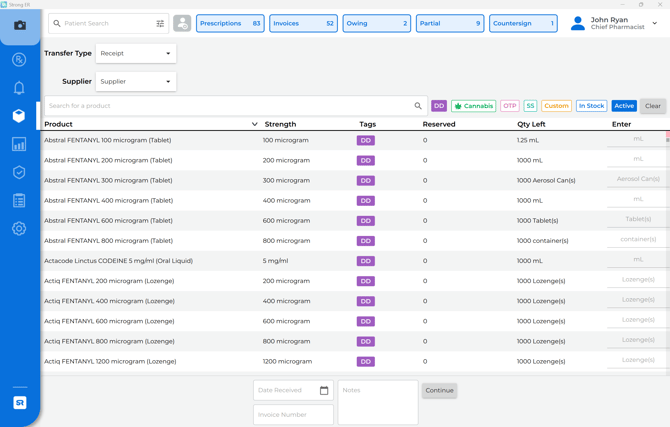The image size is (670, 427).
Task: Expand the John Ryan user menu
Action: tap(655, 23)
